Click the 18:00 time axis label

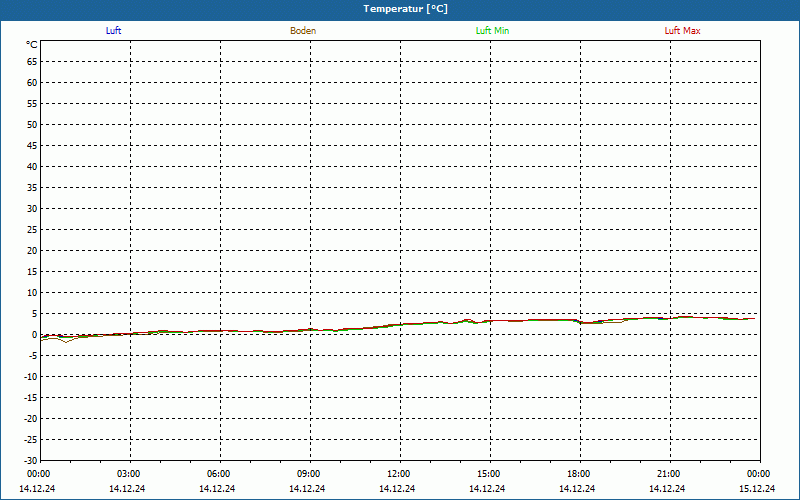[x=579, y=474]
